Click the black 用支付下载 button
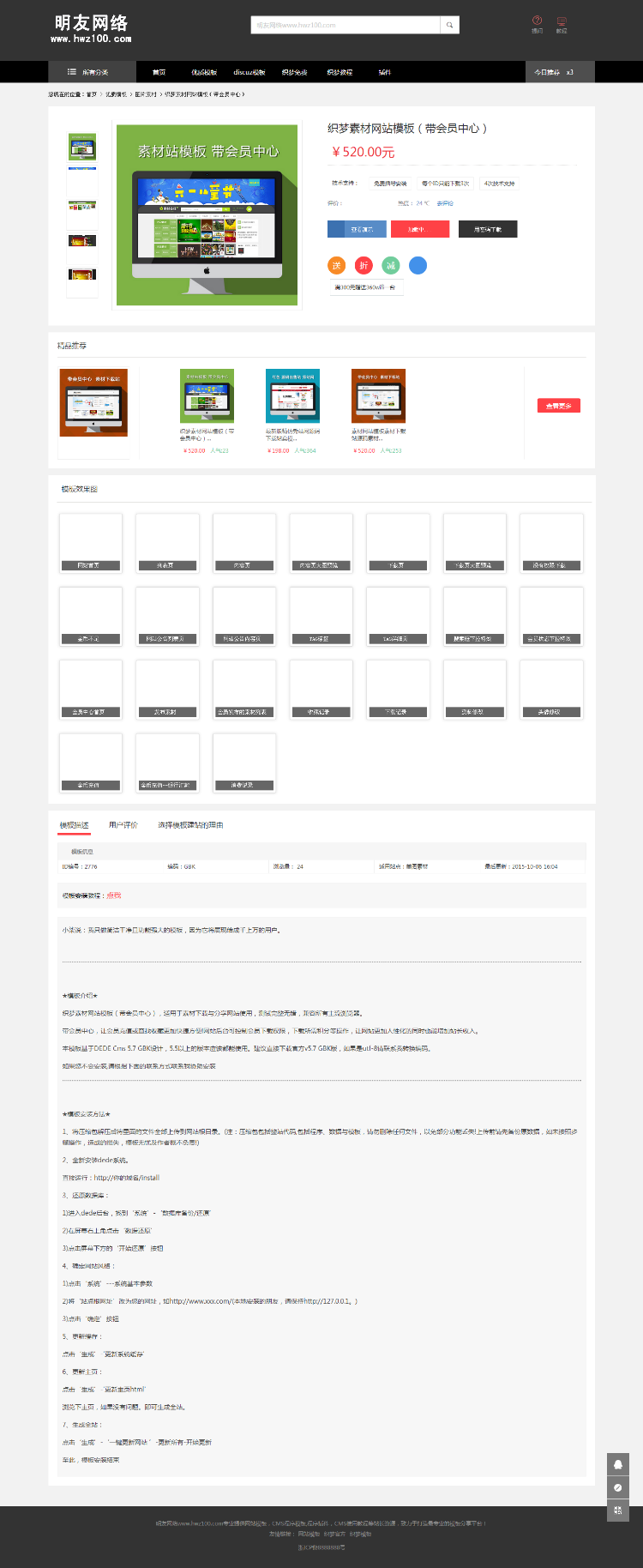This screenshot has width=643, height=1568. click(x=488, y=229)
